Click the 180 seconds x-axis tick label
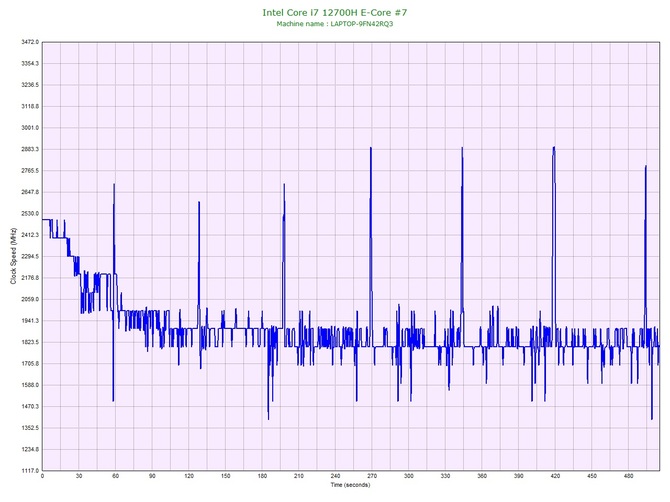This screenshot has height=502, width=670. 262,476
